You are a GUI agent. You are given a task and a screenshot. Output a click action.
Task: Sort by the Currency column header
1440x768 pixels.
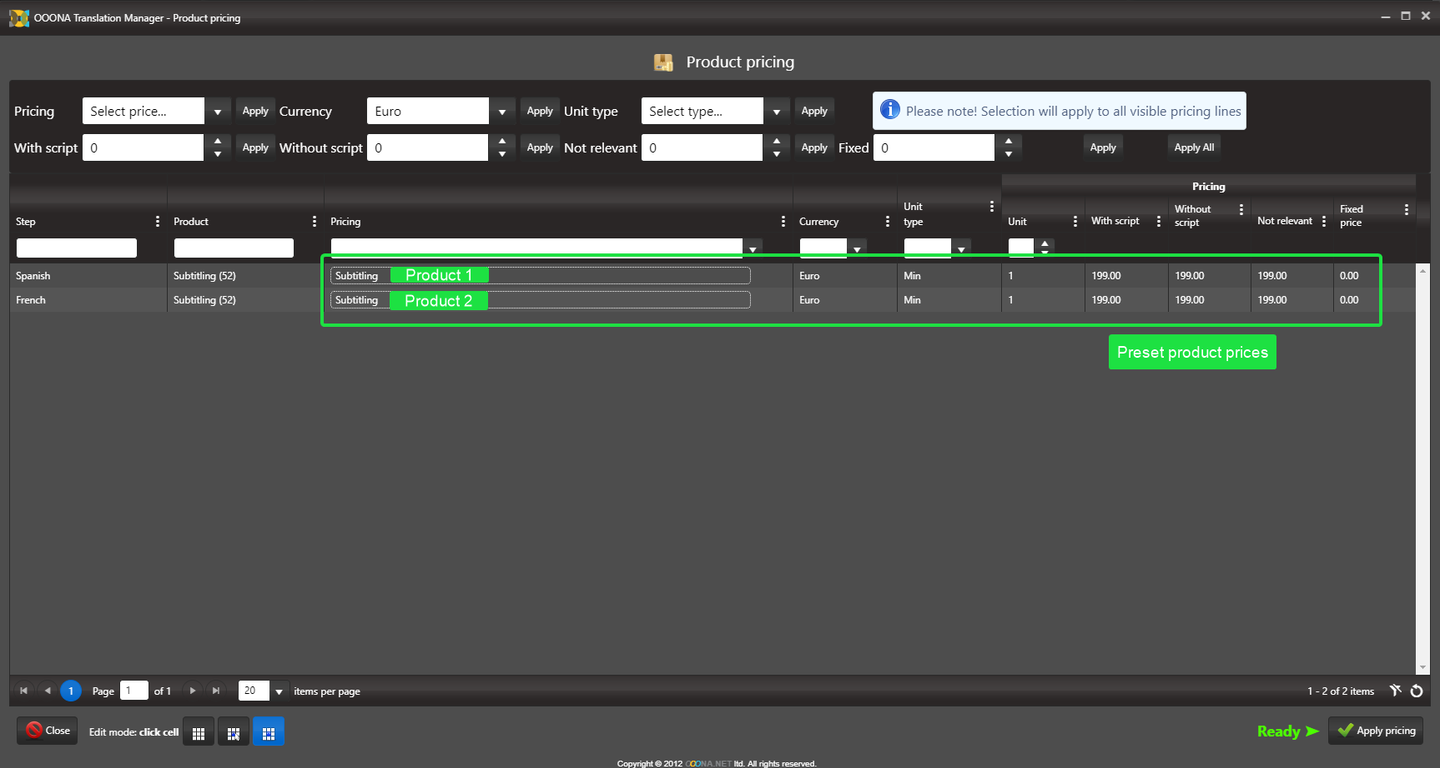coord(819,222)
